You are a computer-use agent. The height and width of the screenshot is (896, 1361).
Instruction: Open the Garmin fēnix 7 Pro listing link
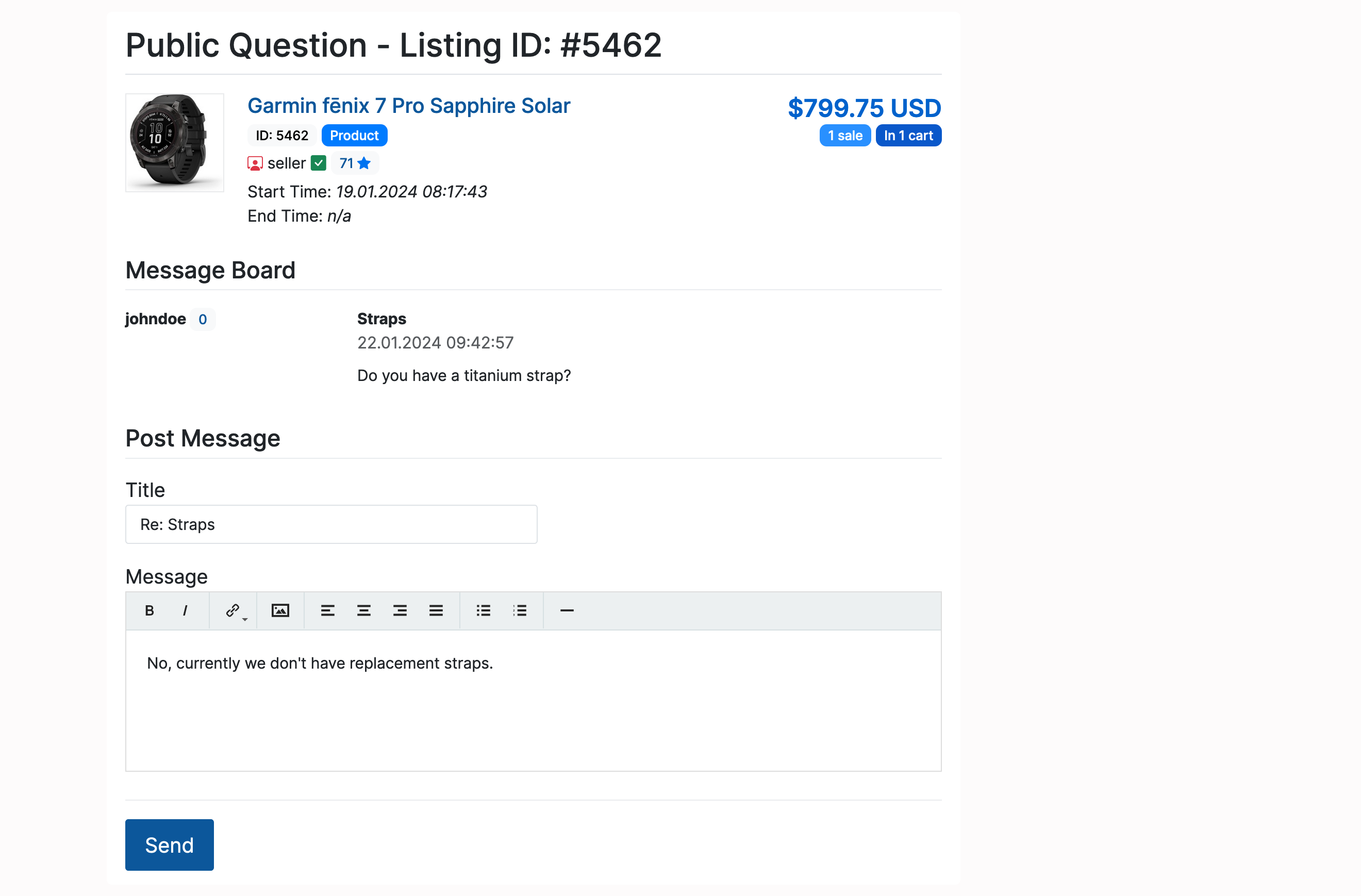click(x=408, y=106)
